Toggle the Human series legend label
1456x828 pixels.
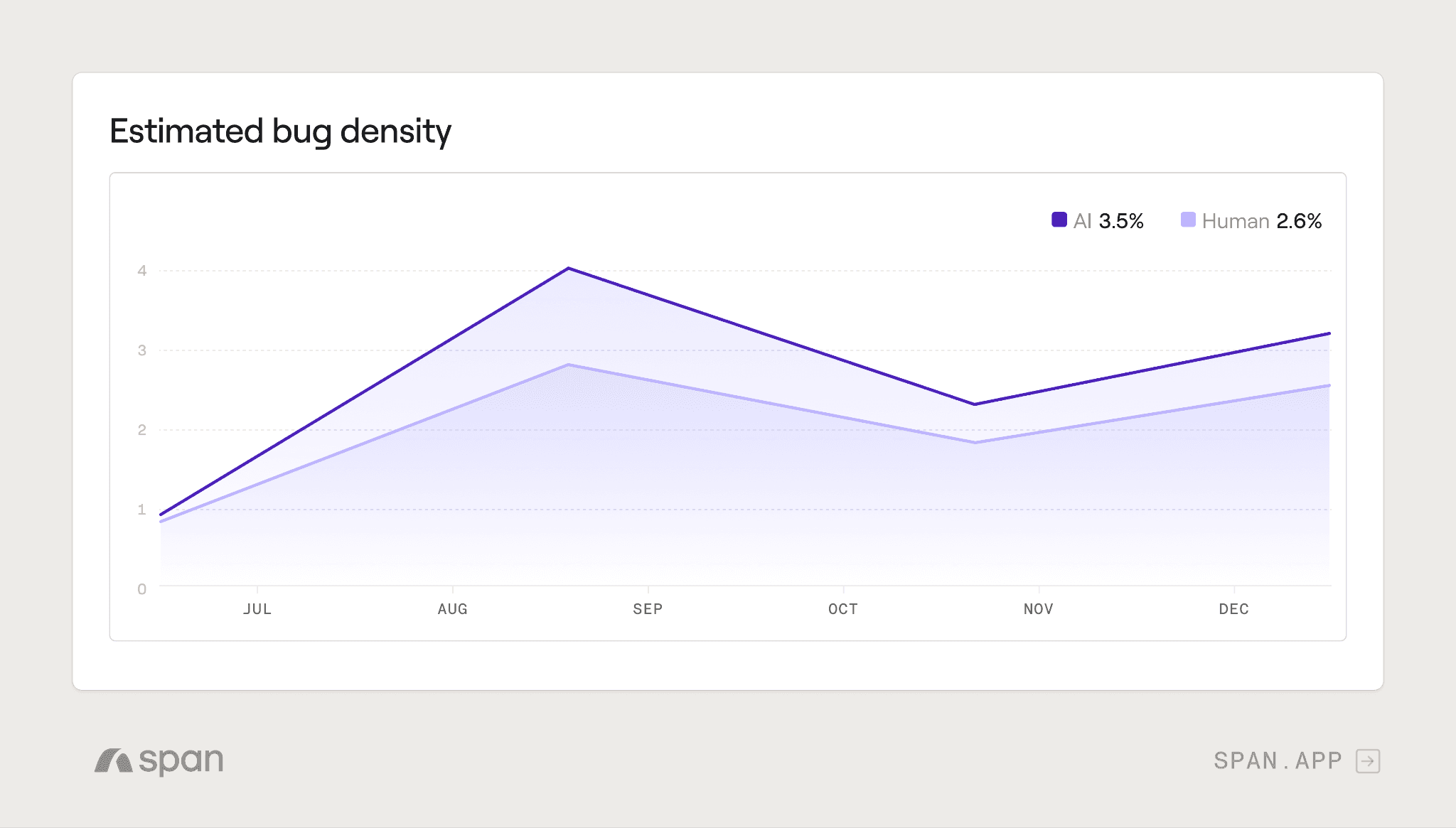(1235, 221)
